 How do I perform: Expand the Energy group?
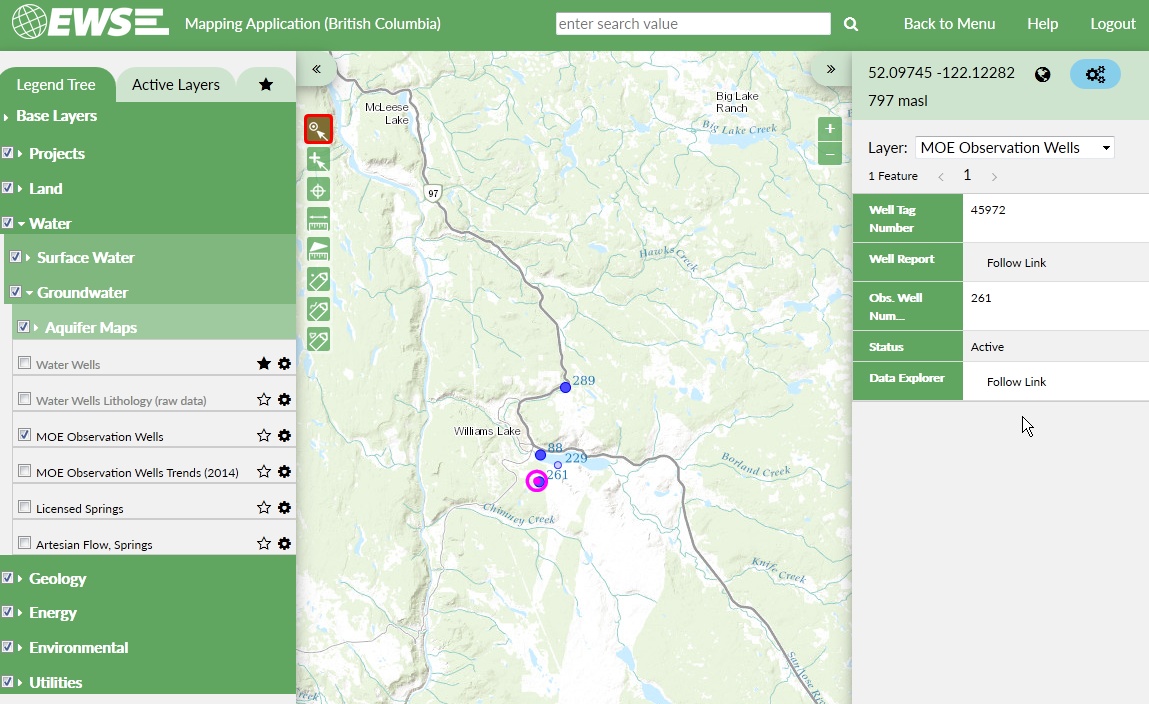pos(21,613)
